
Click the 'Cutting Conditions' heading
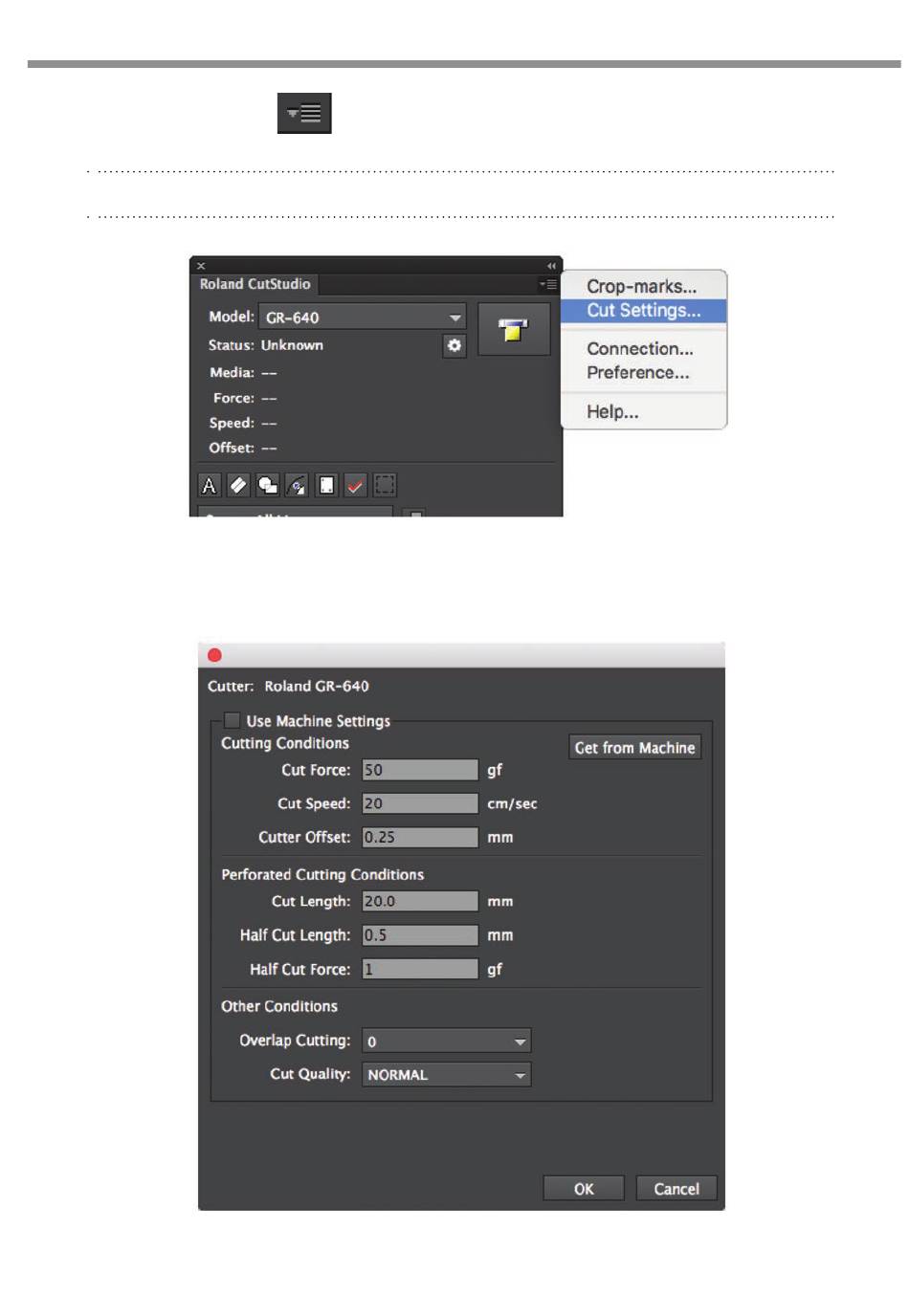click(x=285, y=743)
